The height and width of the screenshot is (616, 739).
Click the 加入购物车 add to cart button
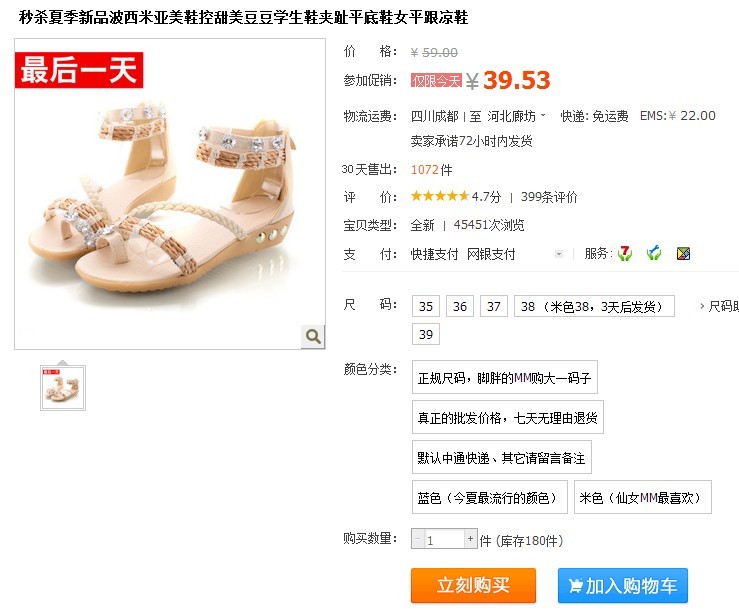623,585
